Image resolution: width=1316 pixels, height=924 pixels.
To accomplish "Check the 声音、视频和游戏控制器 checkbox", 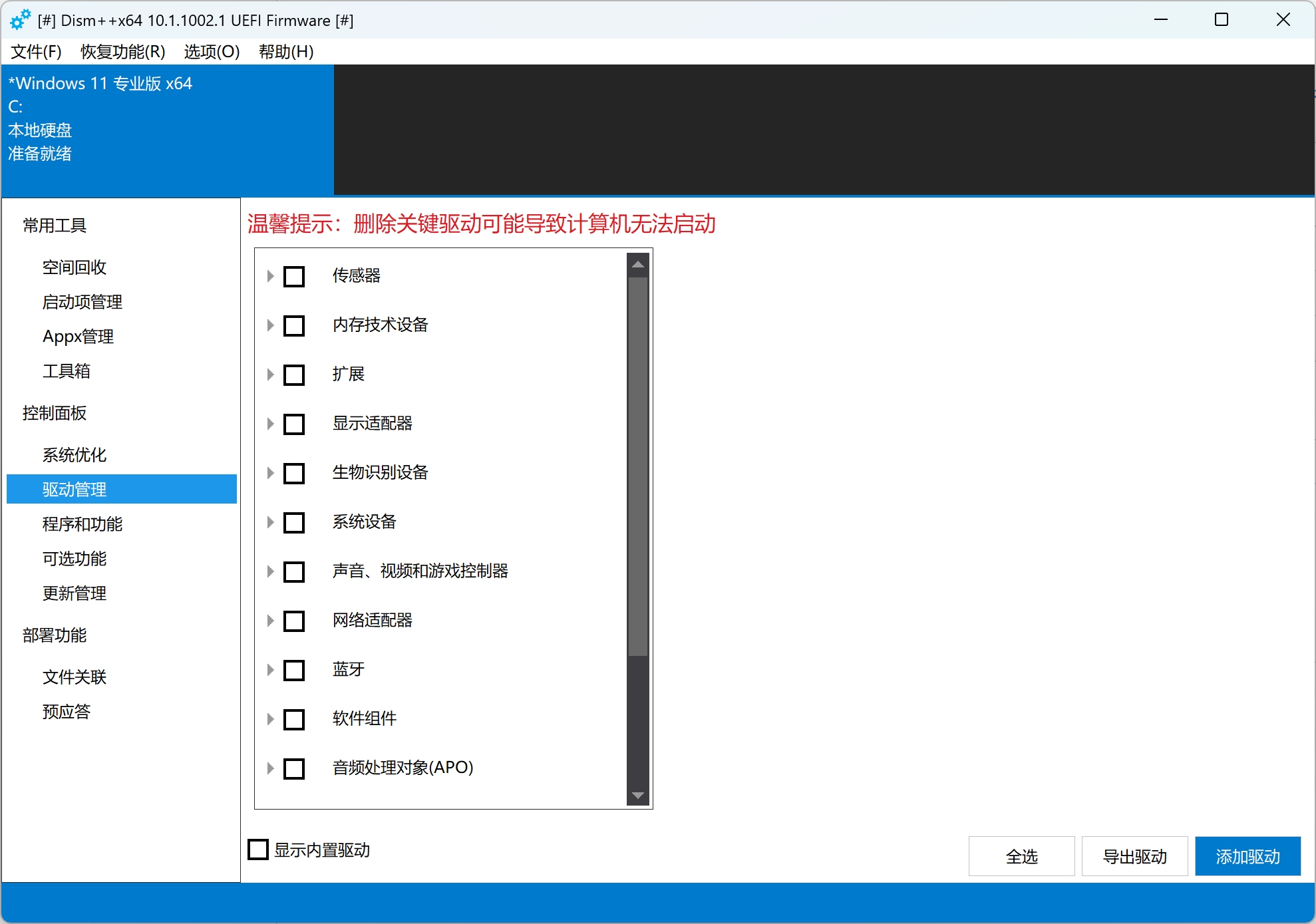I will [x=294, y=571].
